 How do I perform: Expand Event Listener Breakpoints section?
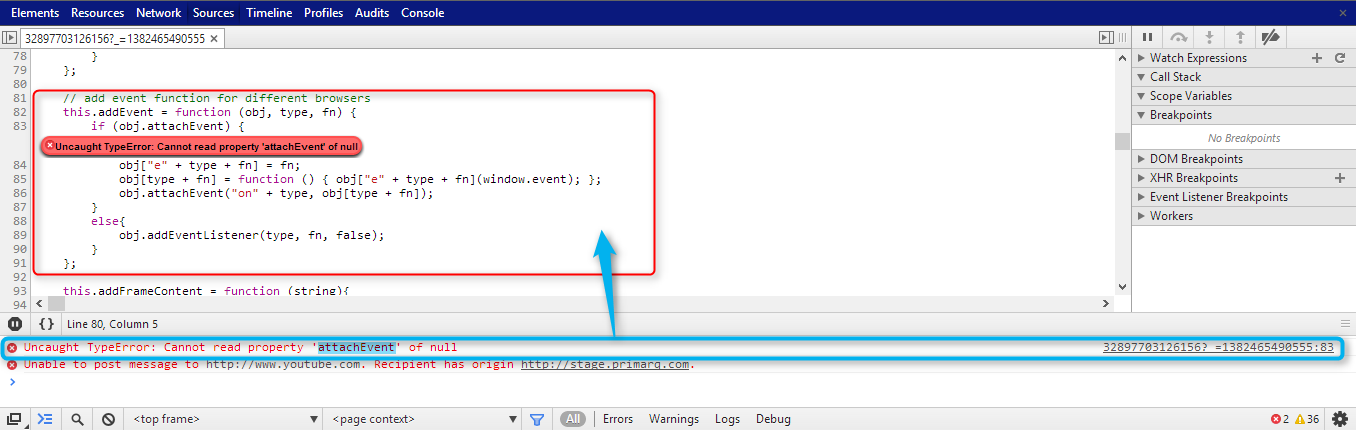point(1218,197)
